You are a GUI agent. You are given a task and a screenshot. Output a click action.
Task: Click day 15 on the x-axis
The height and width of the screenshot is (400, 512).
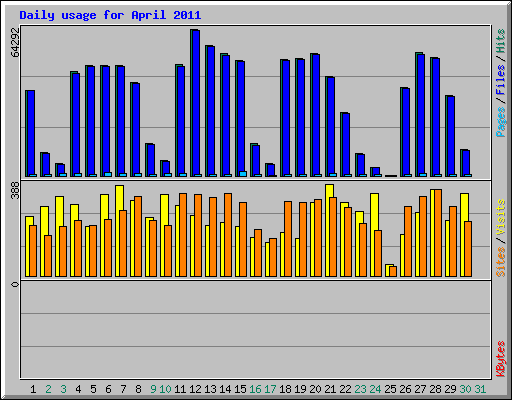pos(240,389)
